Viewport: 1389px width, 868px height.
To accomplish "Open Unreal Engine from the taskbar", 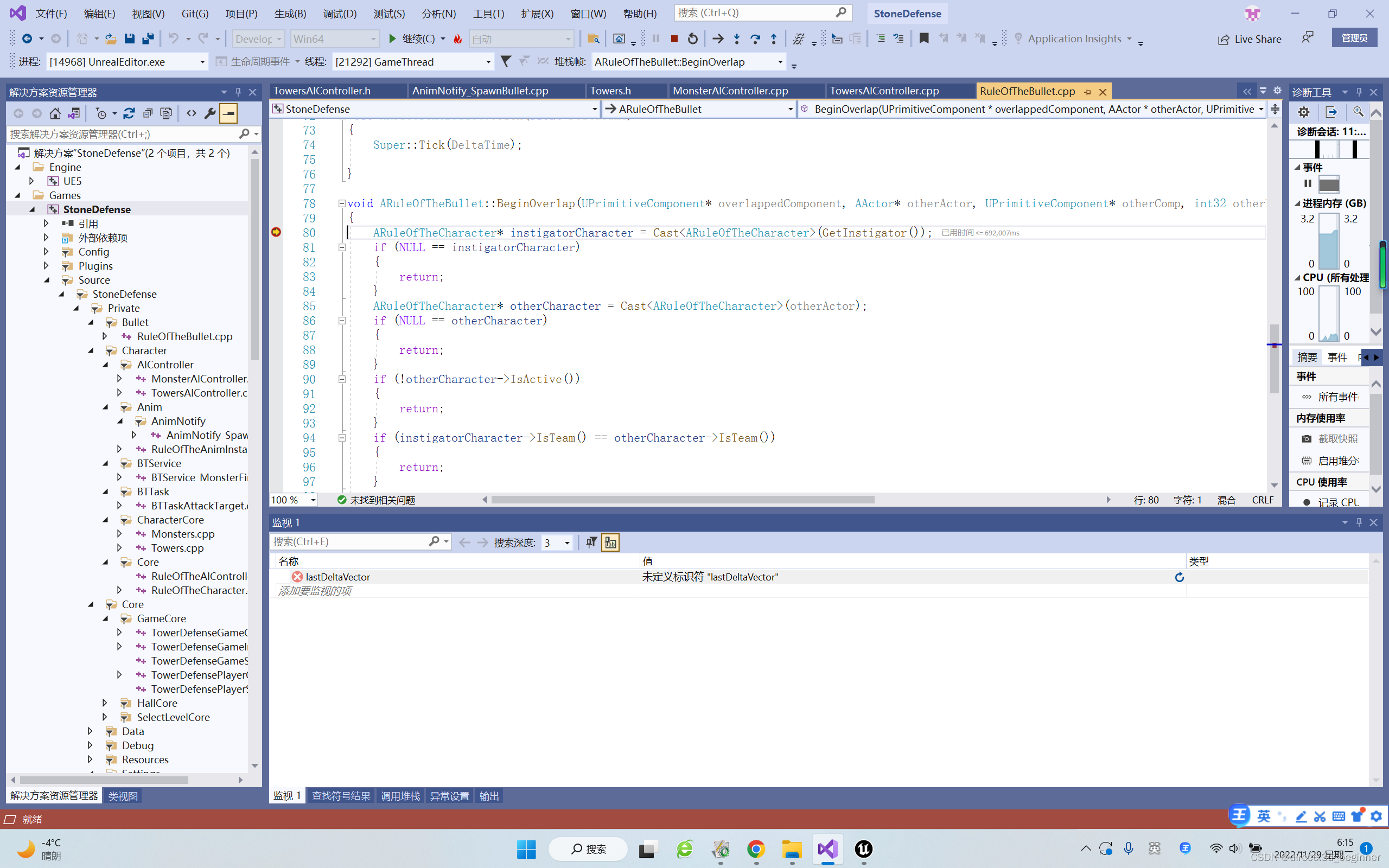I will coord(863,849).
